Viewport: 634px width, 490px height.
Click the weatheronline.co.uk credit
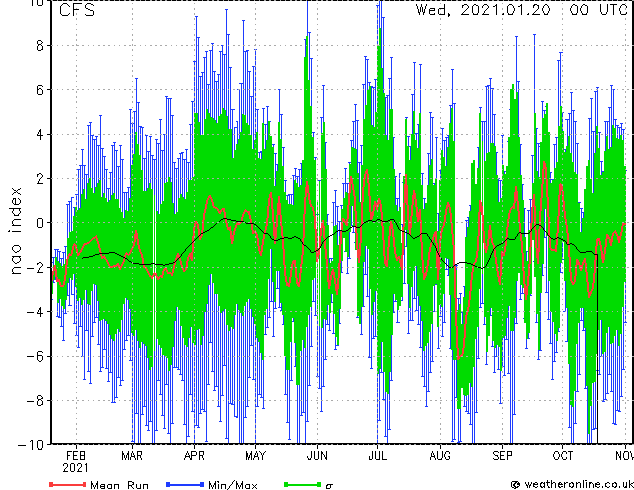pyautogui.click(x=579, y=484)
